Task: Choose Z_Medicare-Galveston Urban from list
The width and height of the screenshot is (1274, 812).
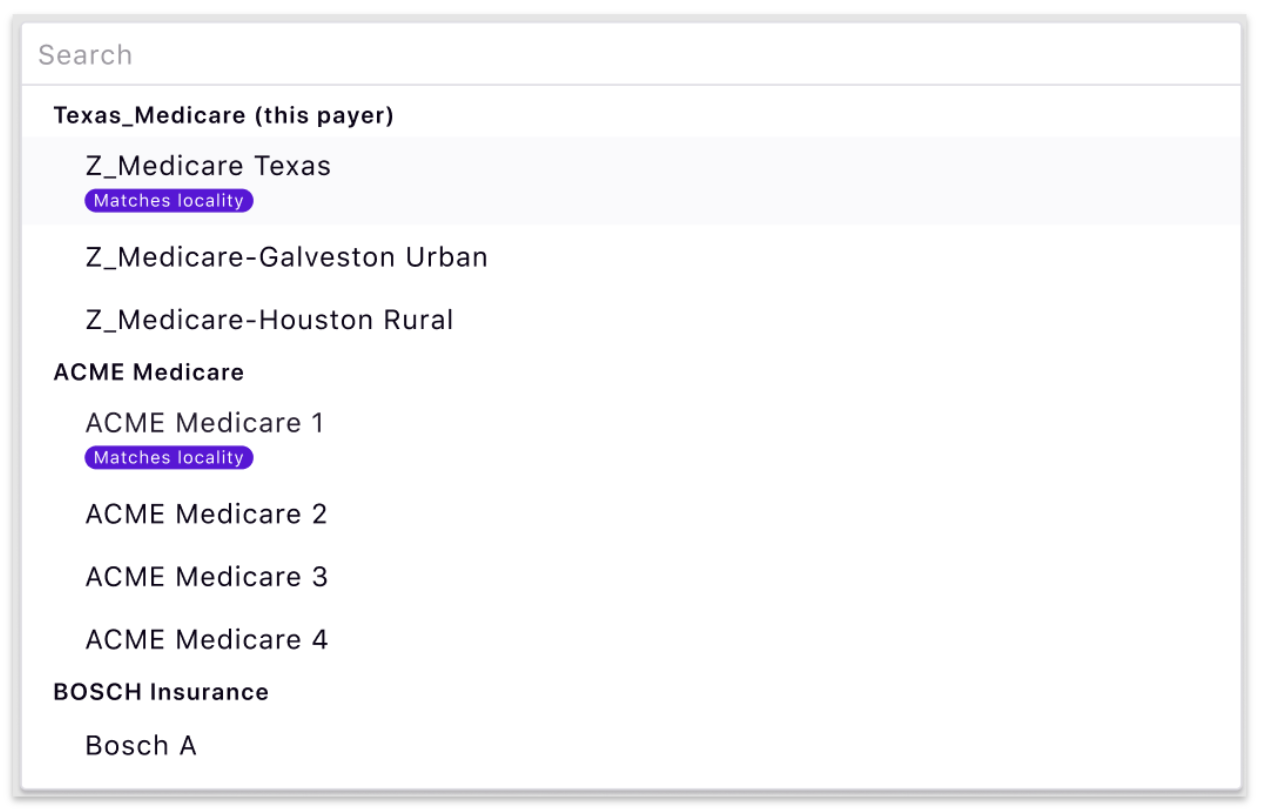Action: (x=631, y=257)
